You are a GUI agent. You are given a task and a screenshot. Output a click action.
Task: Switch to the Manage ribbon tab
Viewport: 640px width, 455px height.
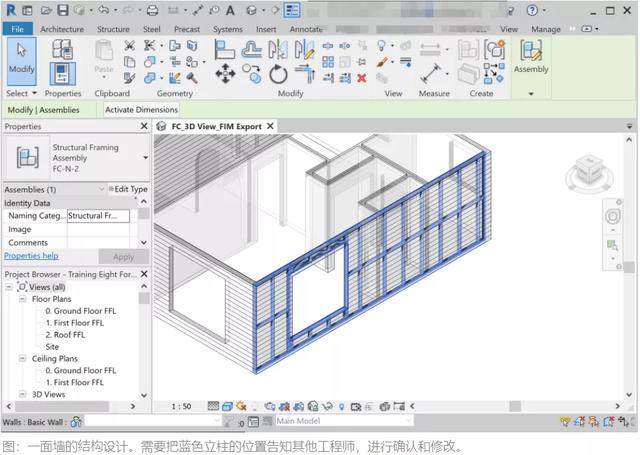point(546,29)
